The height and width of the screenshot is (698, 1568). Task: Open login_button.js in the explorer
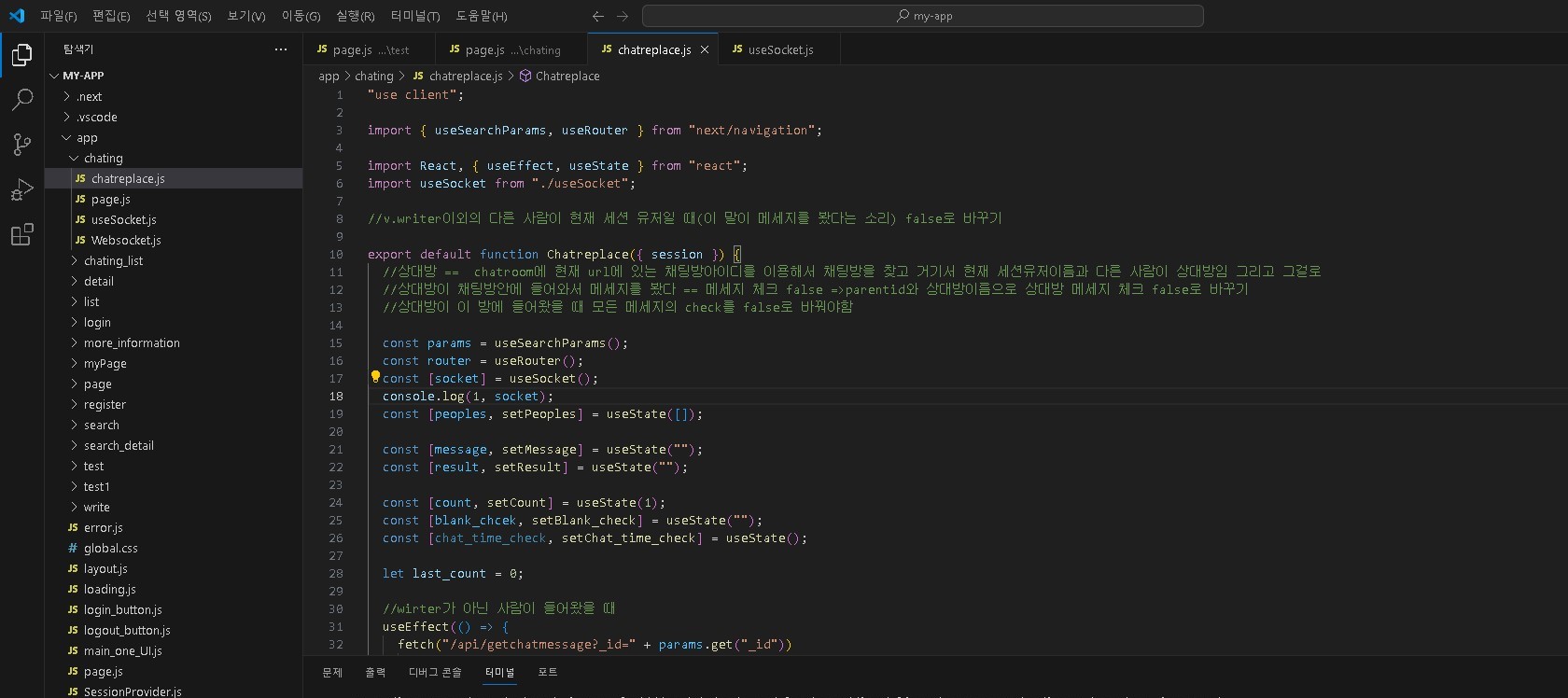[174, 609]
